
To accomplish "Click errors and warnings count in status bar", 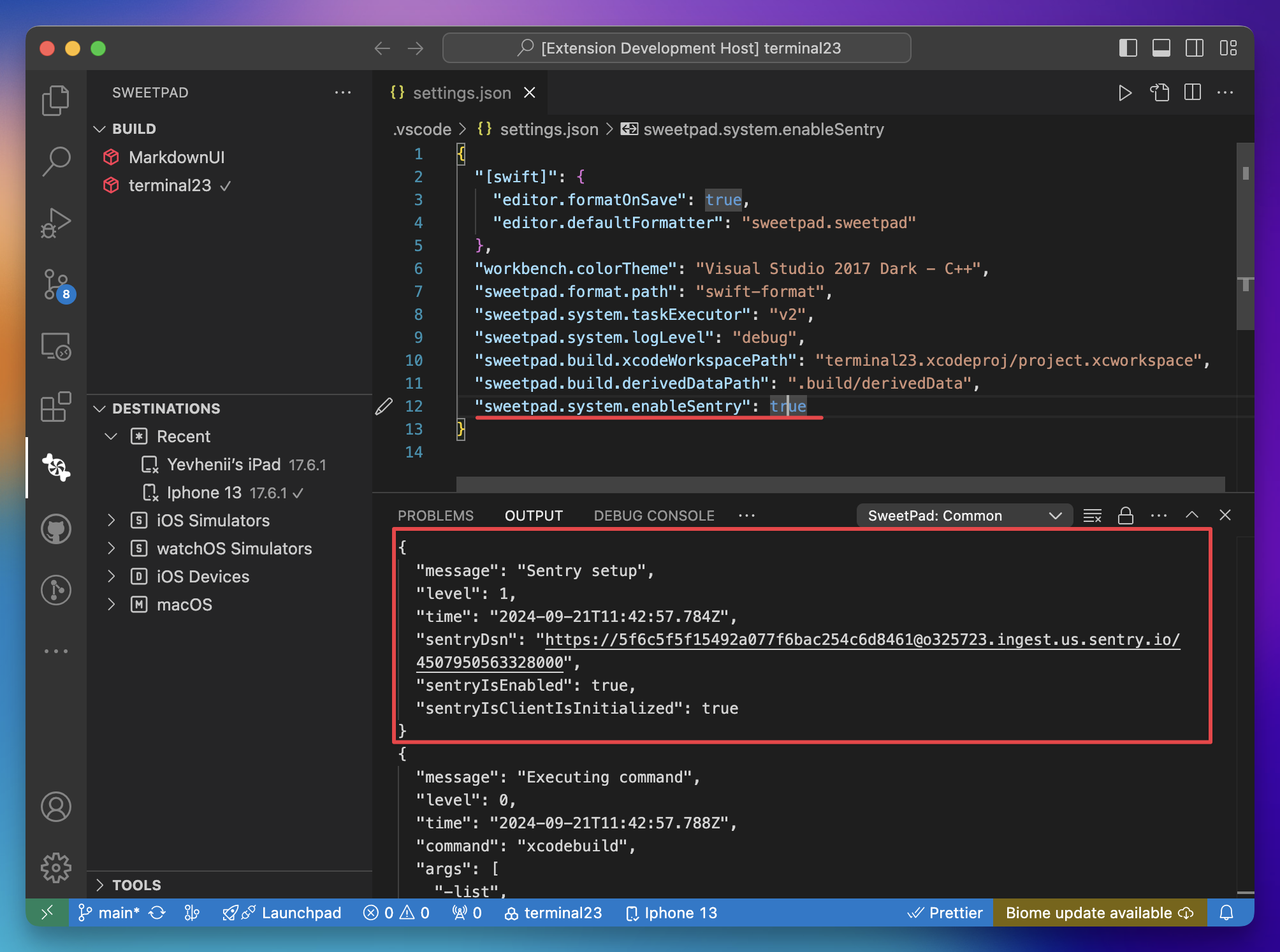I will [x=396, y=912].
